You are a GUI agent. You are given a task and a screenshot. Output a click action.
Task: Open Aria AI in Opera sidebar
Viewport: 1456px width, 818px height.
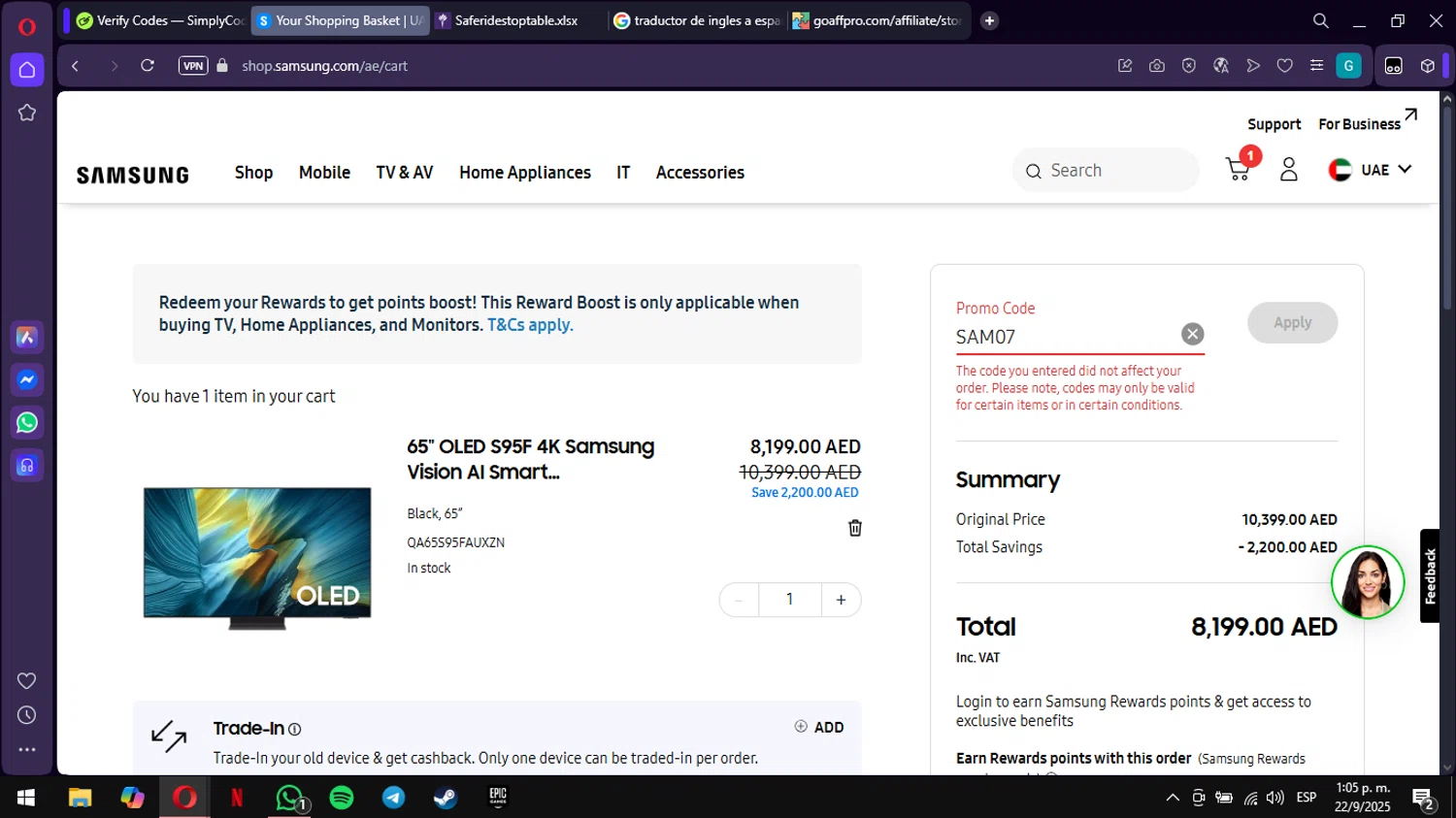[27, 337]
